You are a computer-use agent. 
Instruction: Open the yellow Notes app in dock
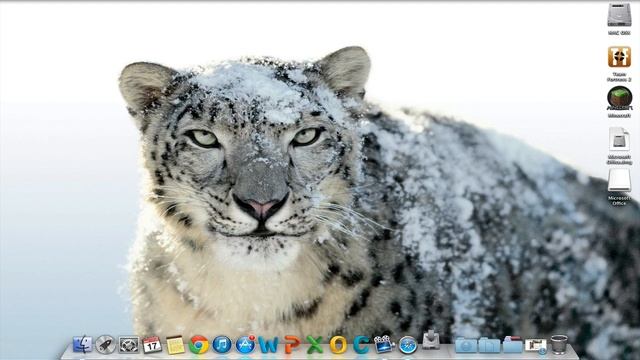pyautogui.click(x=176, y=345)
